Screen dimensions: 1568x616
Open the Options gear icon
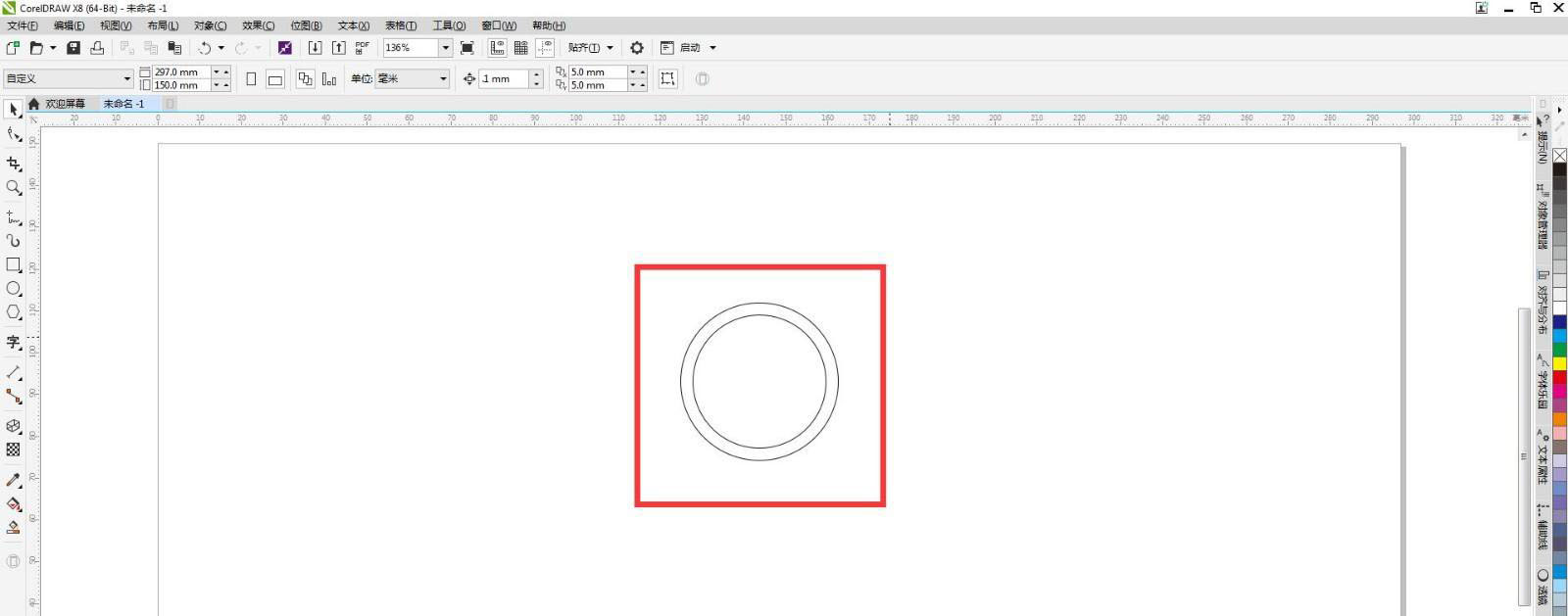(x=637, y=48)
